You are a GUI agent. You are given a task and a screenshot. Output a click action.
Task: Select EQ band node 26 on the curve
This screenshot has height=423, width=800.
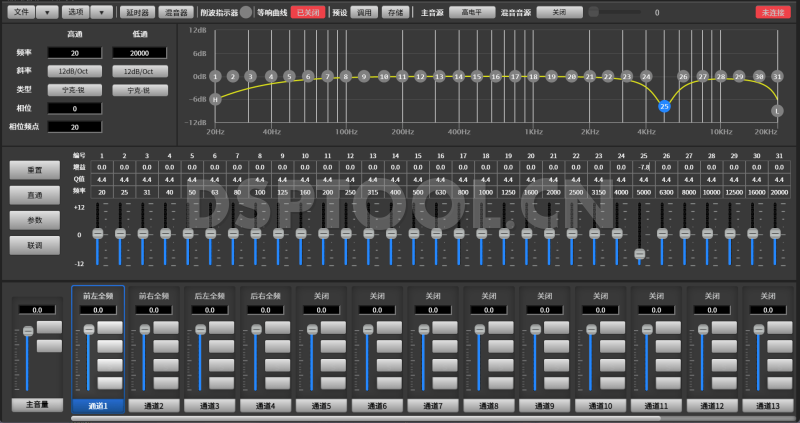(683, 76)
